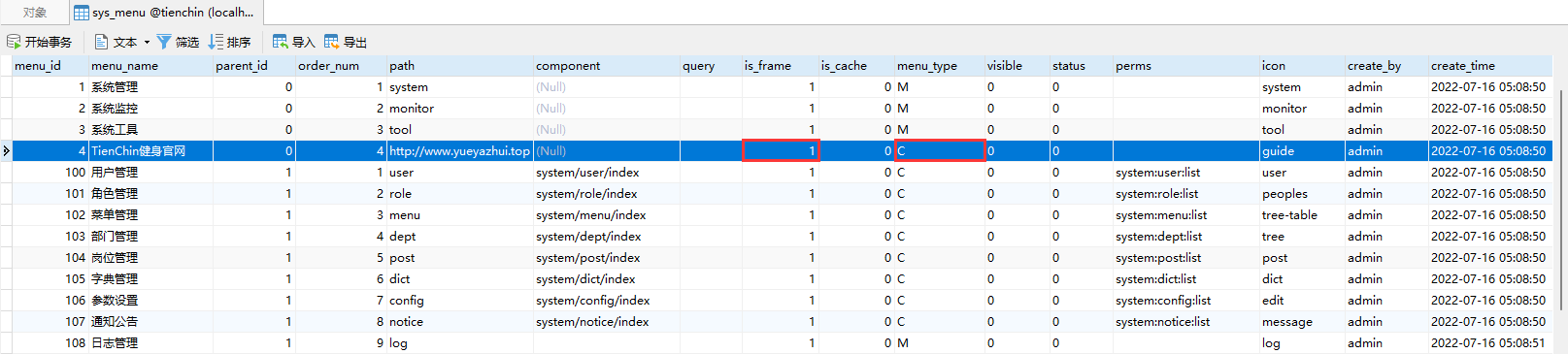Click the Sort (排序) button
1568x354 pixels.
pos(229,42)
